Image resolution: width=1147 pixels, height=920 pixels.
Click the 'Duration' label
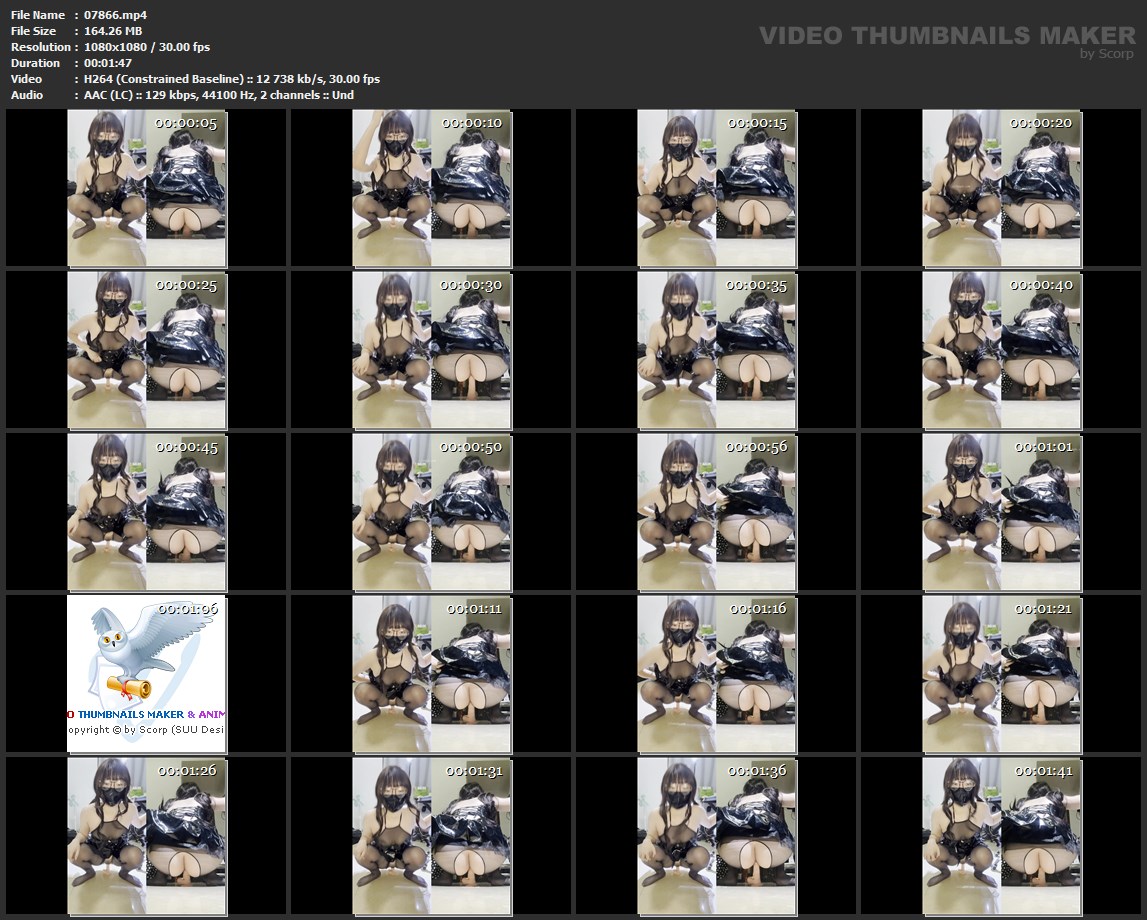click(35, 63)
